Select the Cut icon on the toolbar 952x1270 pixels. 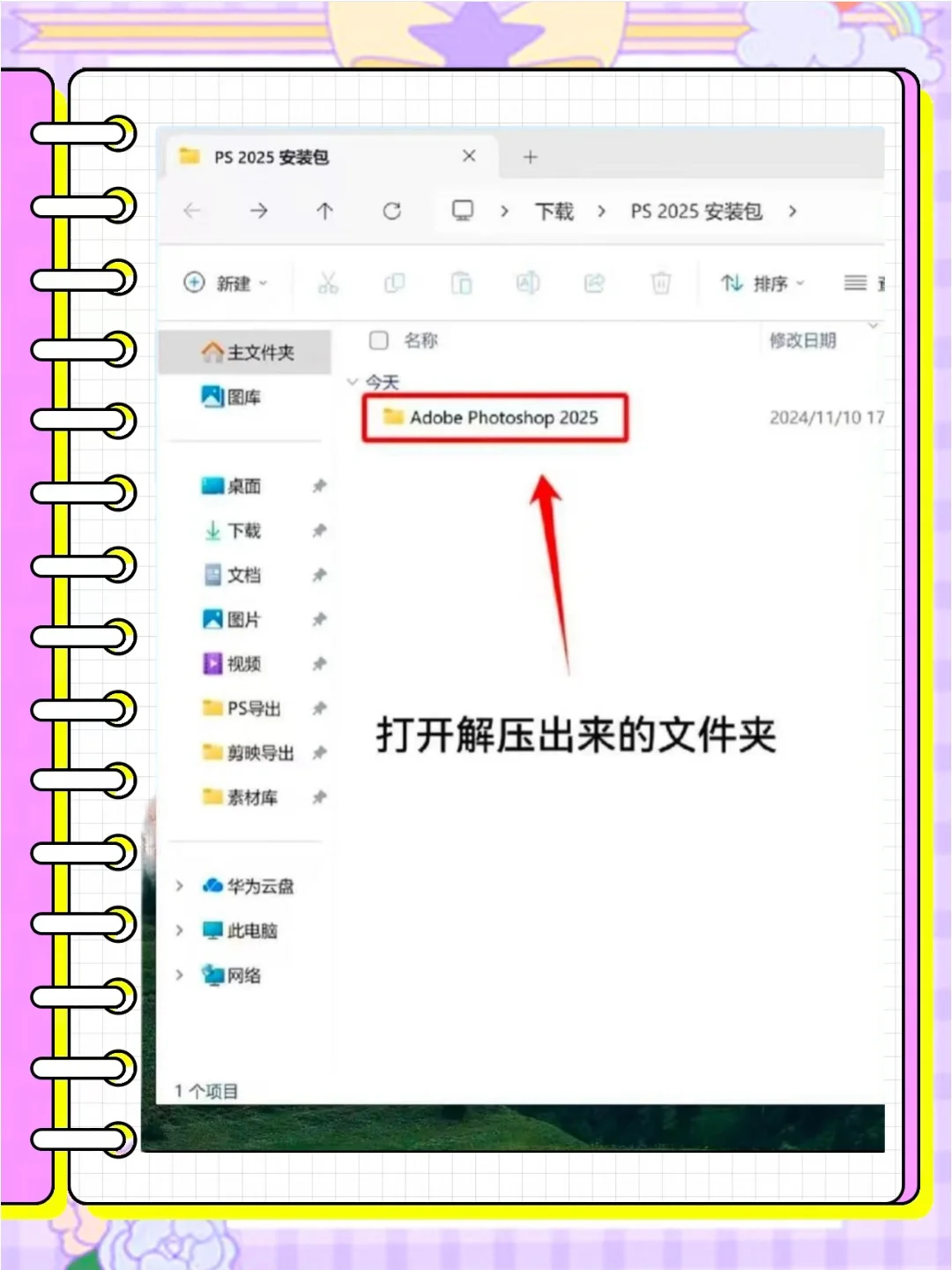(x=328, y=283)
